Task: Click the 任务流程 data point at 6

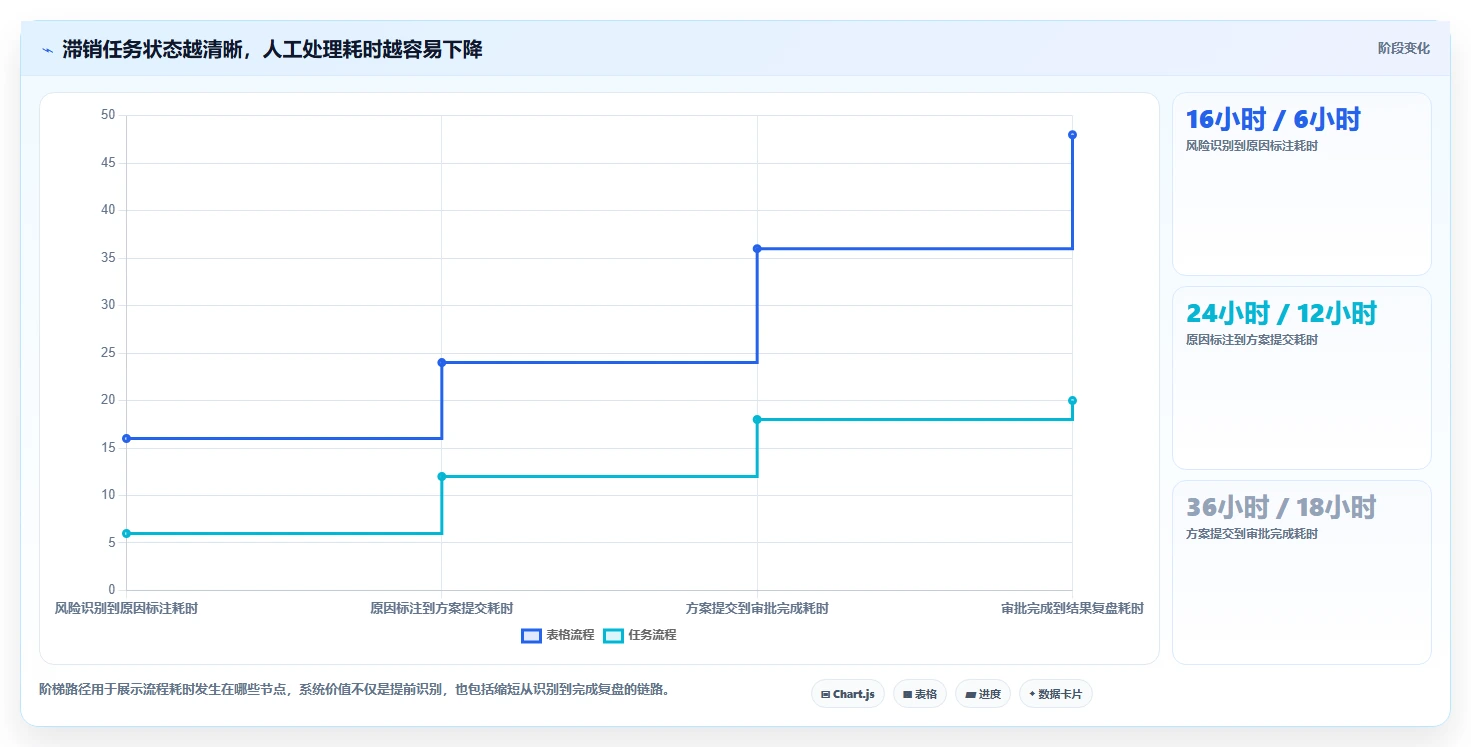Action: [x=126, y=533]
